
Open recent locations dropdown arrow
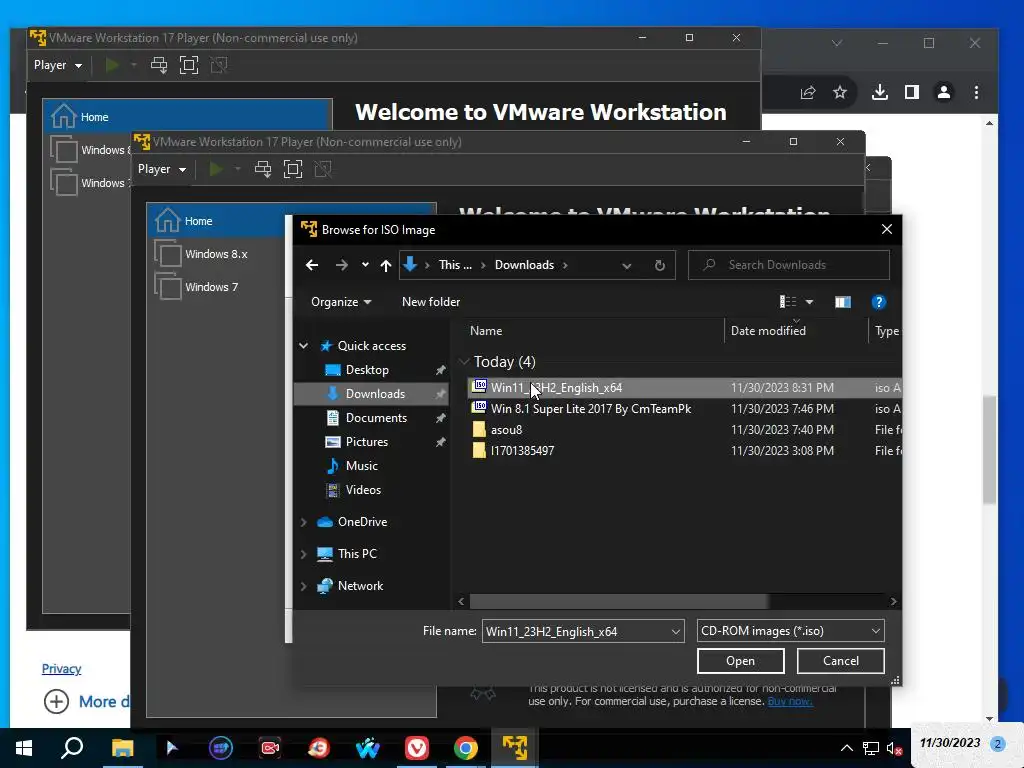[x=365, y=265]
